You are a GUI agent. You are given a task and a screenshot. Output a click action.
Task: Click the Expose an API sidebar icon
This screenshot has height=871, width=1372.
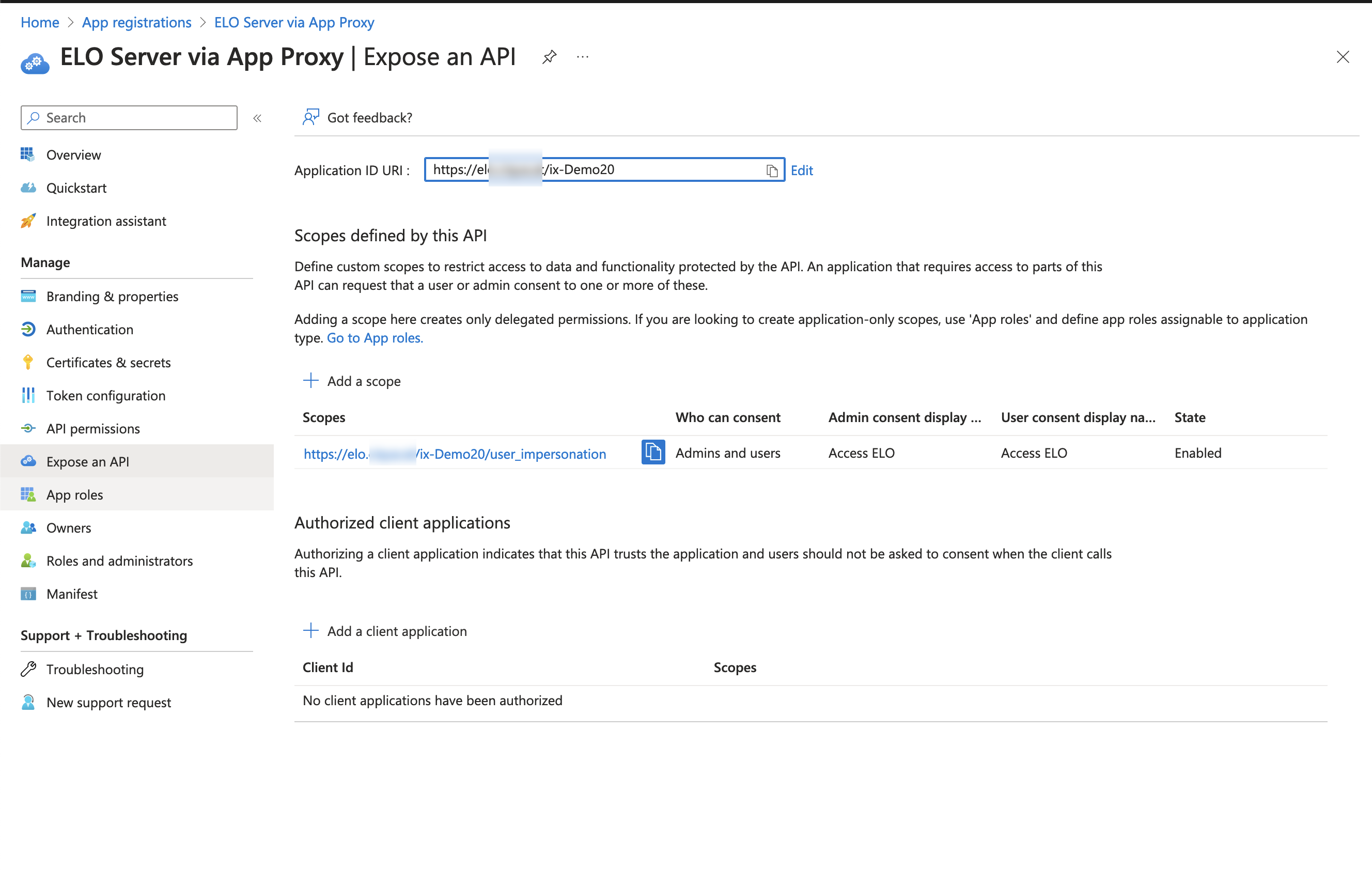(x=28, y=461)
